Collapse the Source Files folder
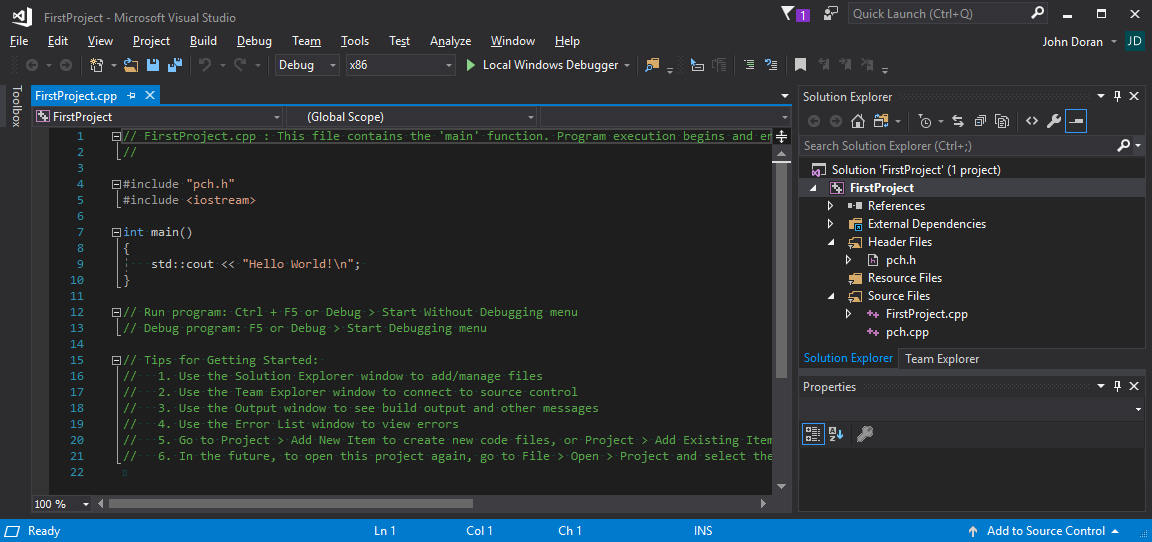This screenshot has width=1152, height=542. click(x=831, y=296)
